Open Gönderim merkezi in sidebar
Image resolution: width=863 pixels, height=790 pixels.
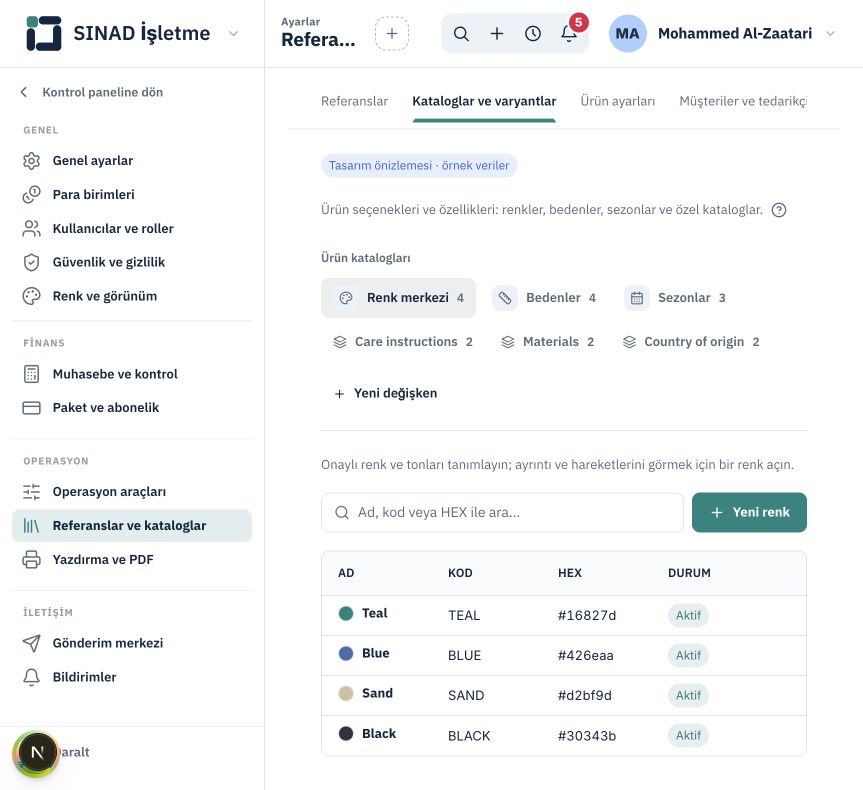132,643
